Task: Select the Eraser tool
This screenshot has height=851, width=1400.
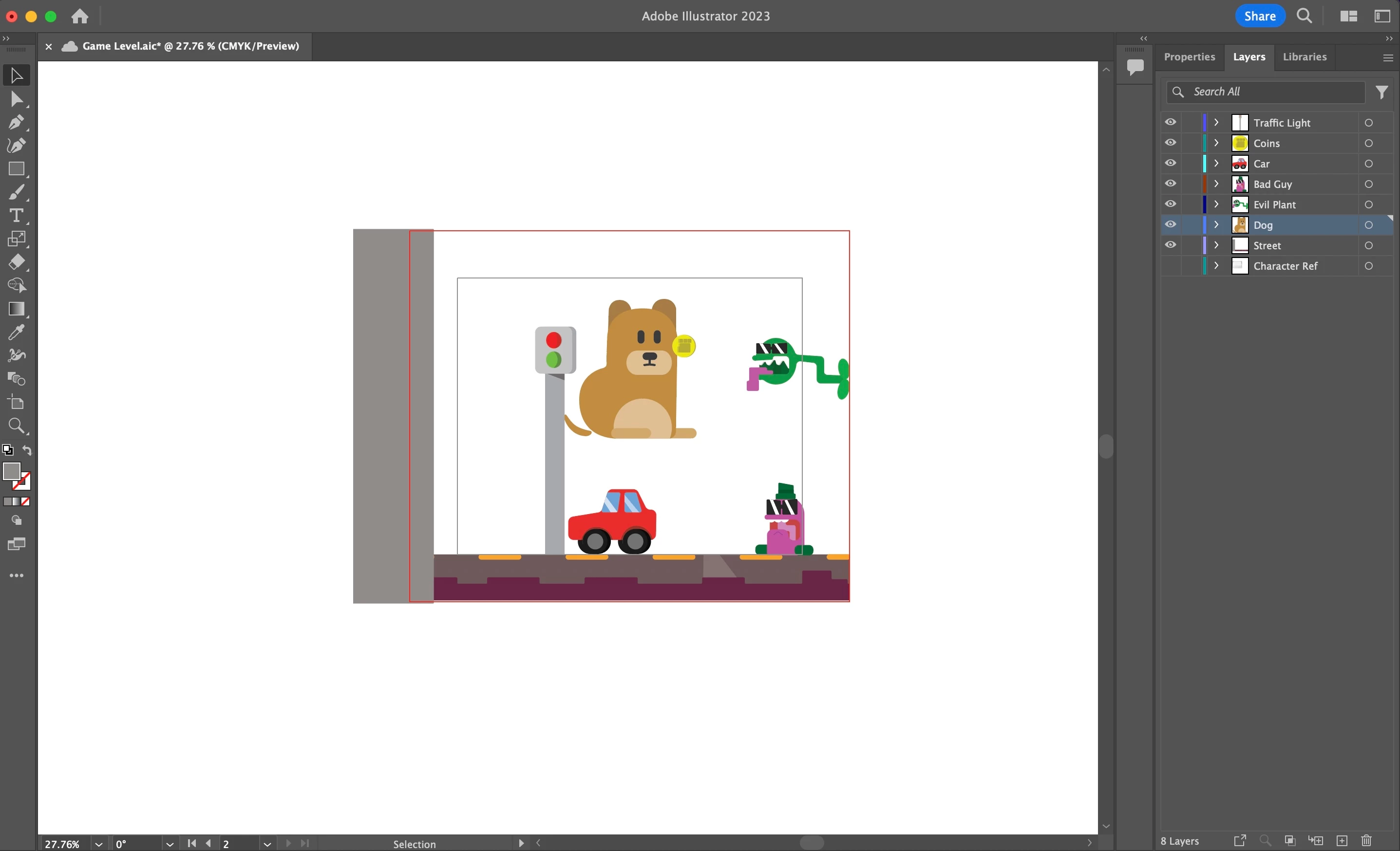Action: (16, 262)
